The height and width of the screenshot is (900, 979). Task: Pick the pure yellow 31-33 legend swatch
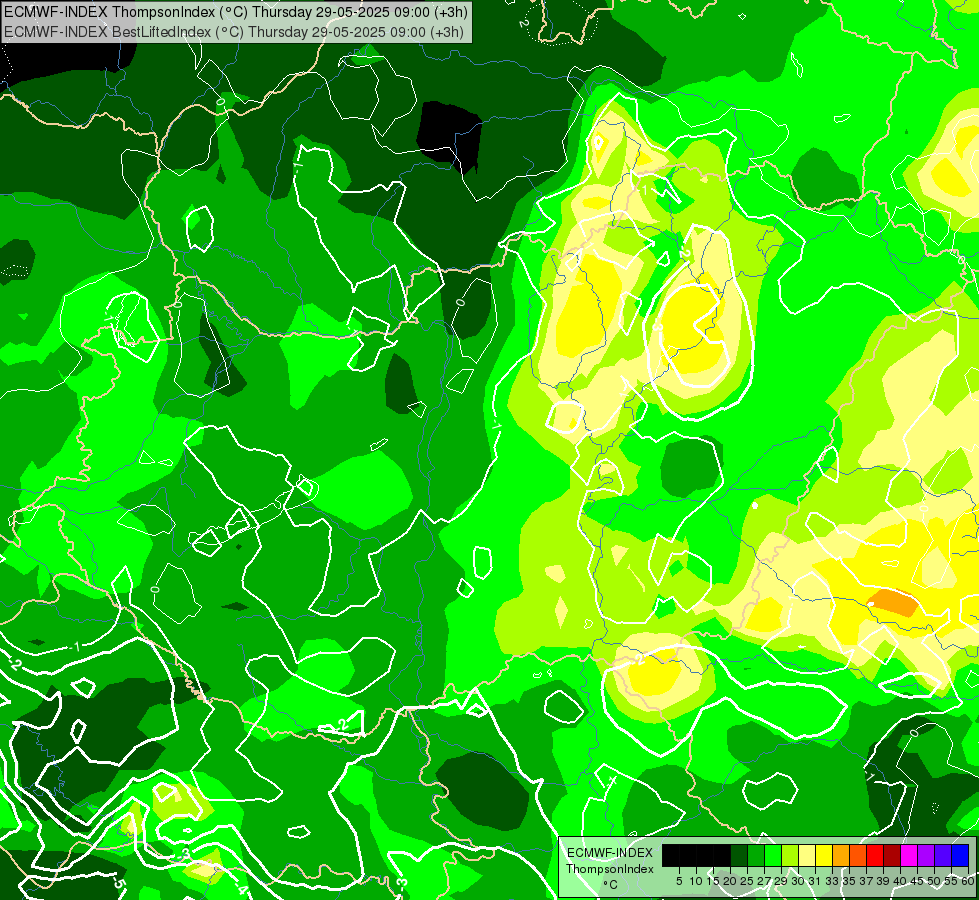pyautogui.click(x=824, y=855)
